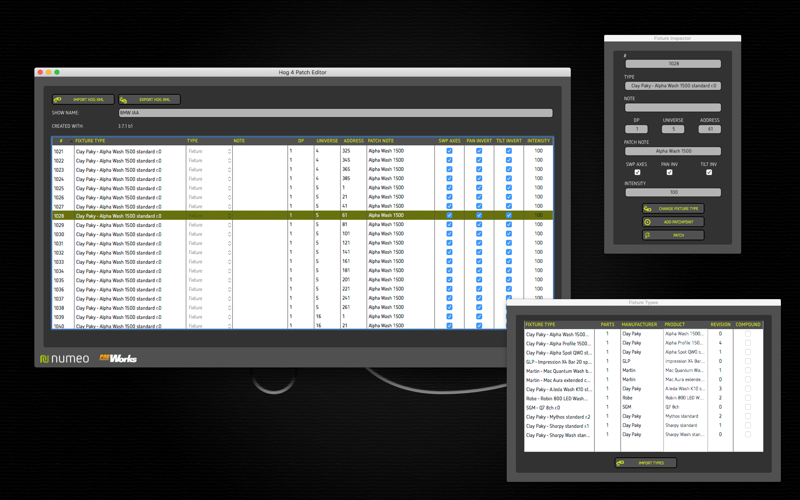The height and width of the screenshot is (500, 800).
Task: Open Type dropdown for fixture 1031
Action: [x=209, y=243]
